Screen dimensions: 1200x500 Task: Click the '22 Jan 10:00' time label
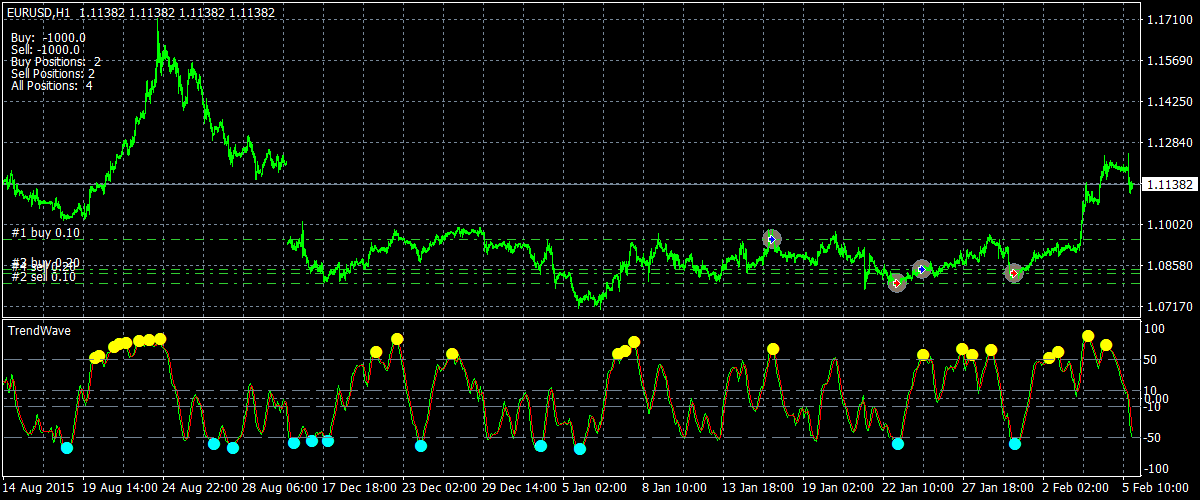coord(919,488)
